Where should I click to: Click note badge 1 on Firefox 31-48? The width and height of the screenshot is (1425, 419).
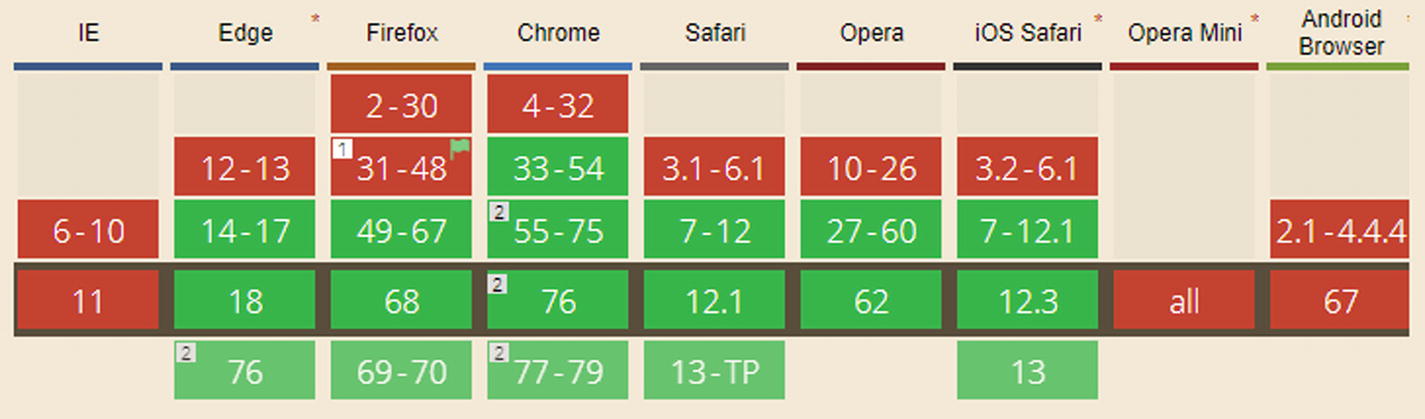(341, 149)
